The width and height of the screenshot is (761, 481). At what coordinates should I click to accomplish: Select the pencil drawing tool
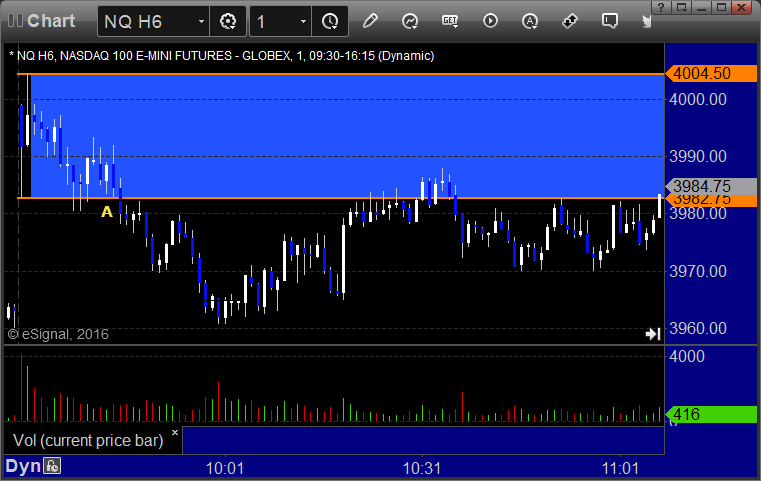click(370, 21)
